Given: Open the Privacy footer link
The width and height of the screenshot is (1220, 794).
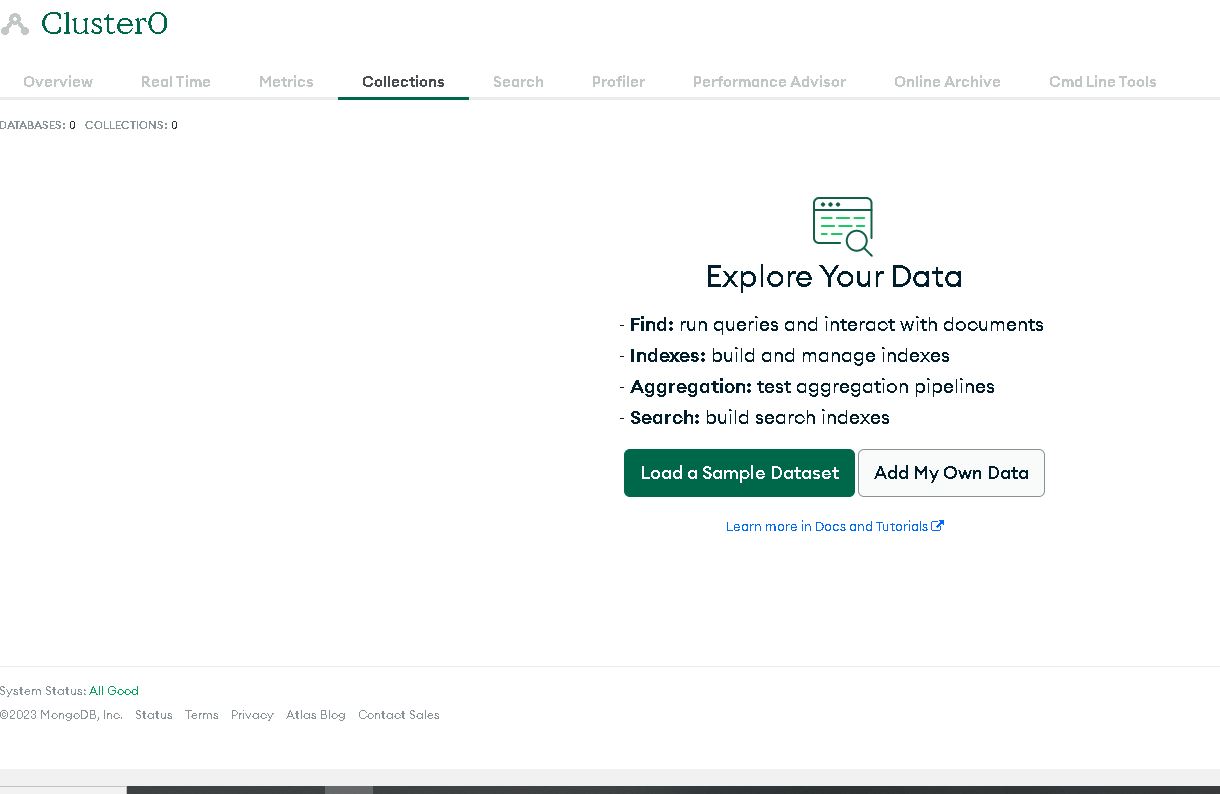Looking at the screenshot, I should [252, 715].
